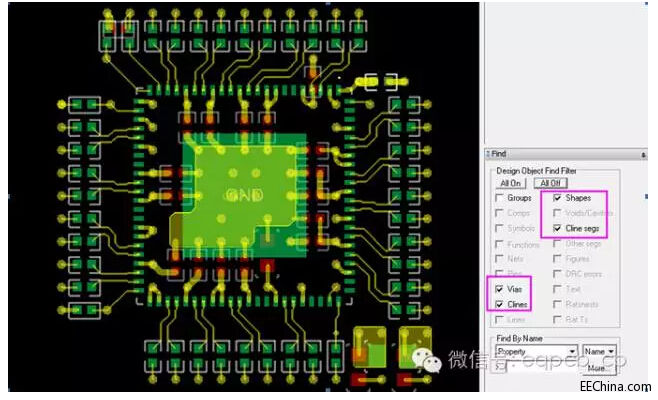The width and height of the screenshot is (658, 400).
Task: Open the More options button
Action: (x=596, y=368)
